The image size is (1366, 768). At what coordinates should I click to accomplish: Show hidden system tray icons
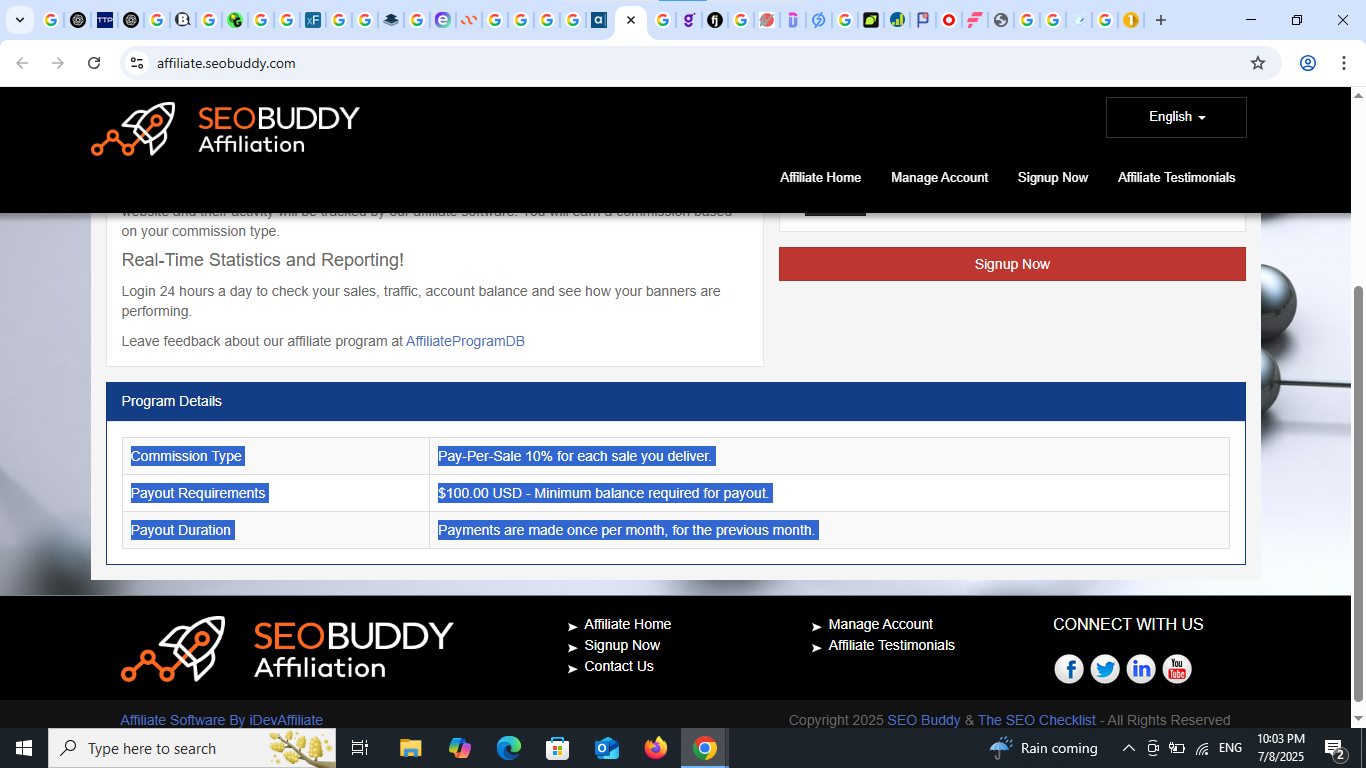point(1129,748)
